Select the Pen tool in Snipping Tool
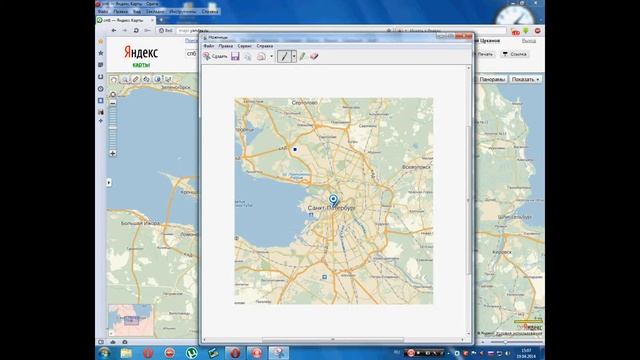Viewport: 640px width, 360px height. pos(284,56)
